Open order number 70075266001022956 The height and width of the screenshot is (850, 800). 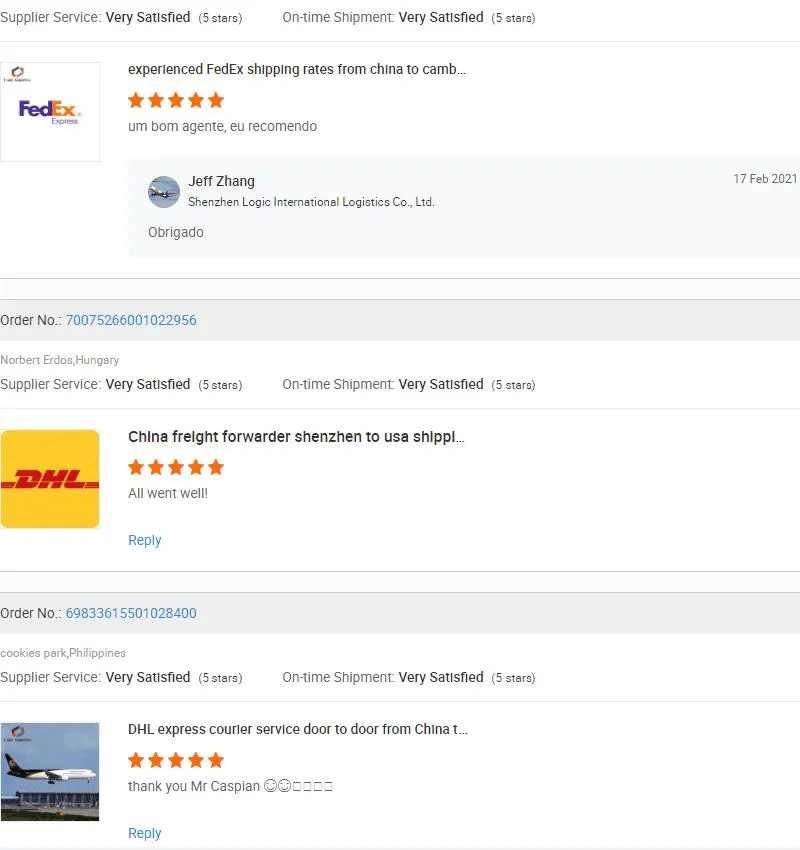pyautogui.click(x=131, y=320)
